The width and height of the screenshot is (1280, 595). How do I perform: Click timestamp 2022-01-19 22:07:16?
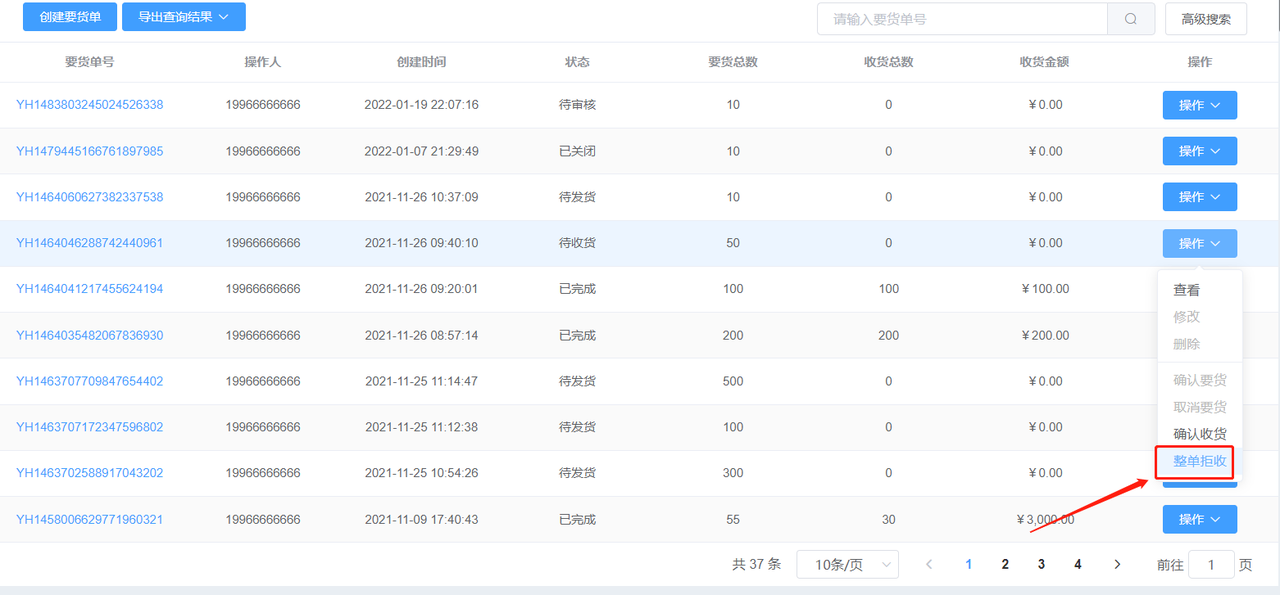pos(422,105)
